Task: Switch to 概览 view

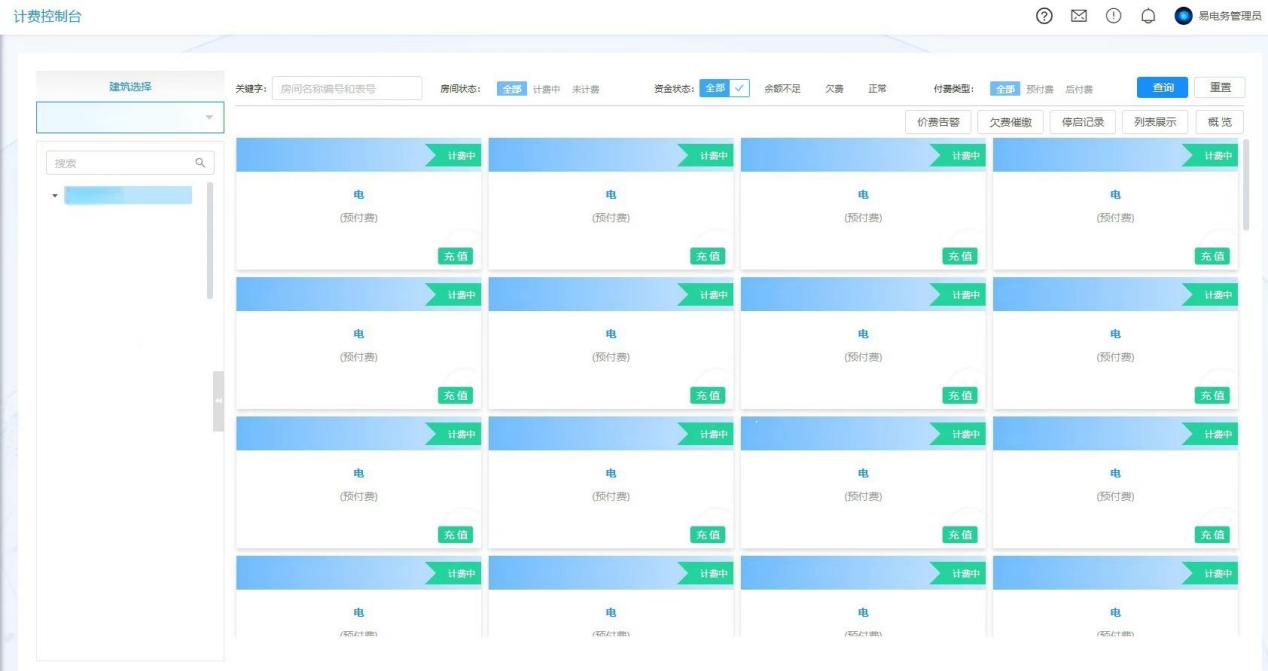Action: coord(1219,122)
